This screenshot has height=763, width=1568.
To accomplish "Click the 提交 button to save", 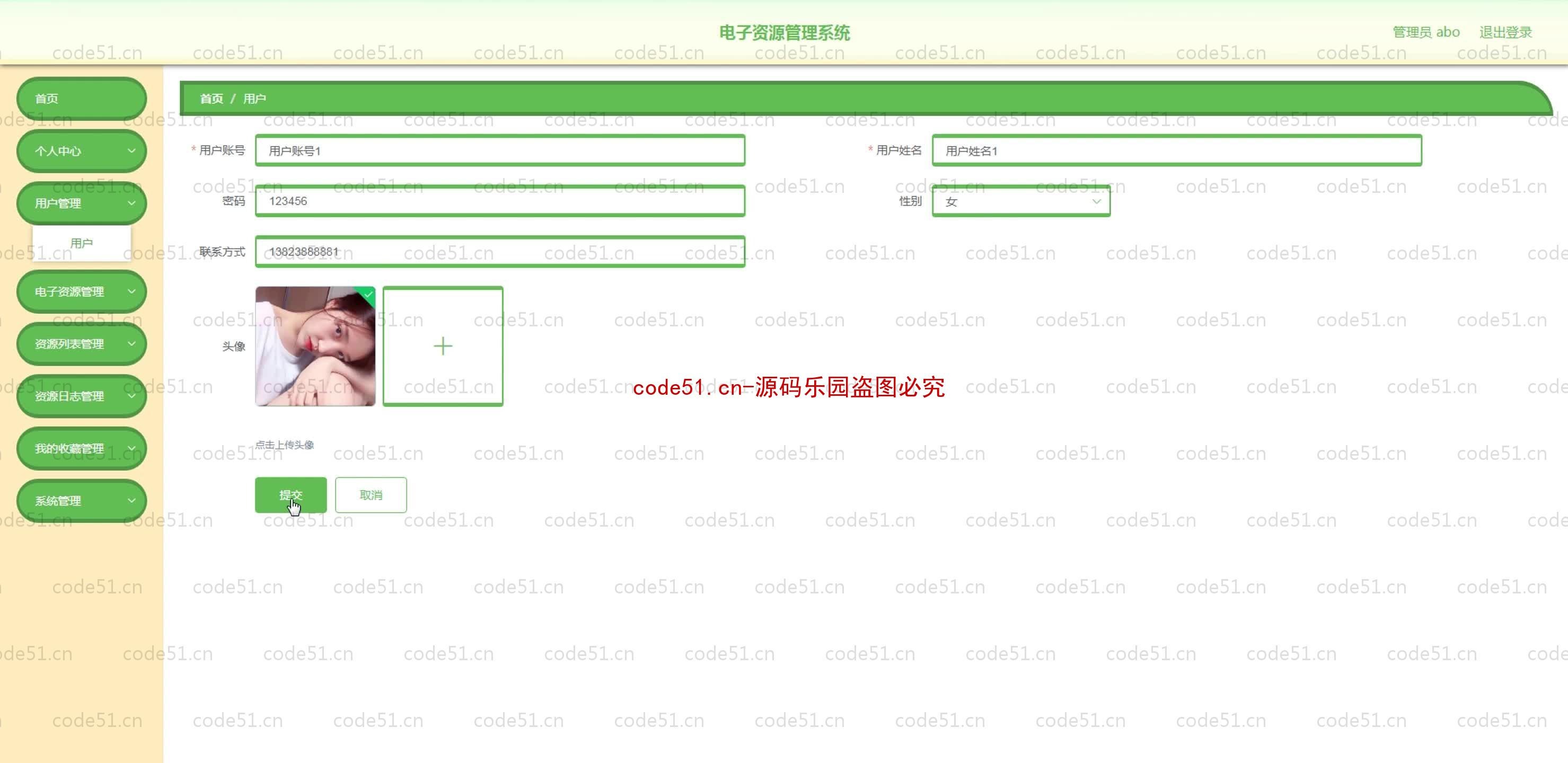I will (x=290, y=494).
